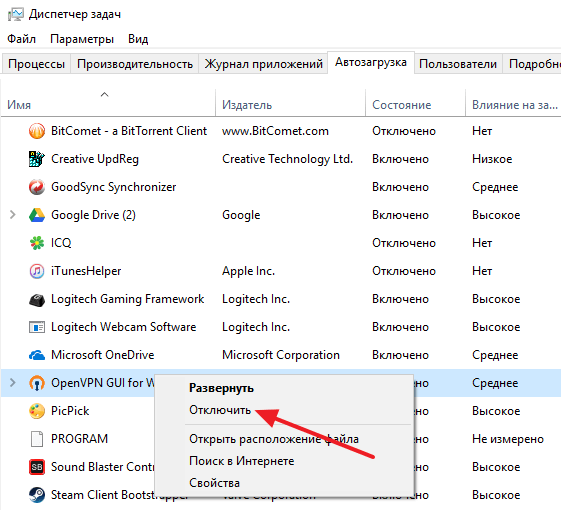Image resolution: width=561 pixels, height=510 pixels.
Task: Click the Creative Technology Ltd. publisher cell
Action: [x=287, y=159]
